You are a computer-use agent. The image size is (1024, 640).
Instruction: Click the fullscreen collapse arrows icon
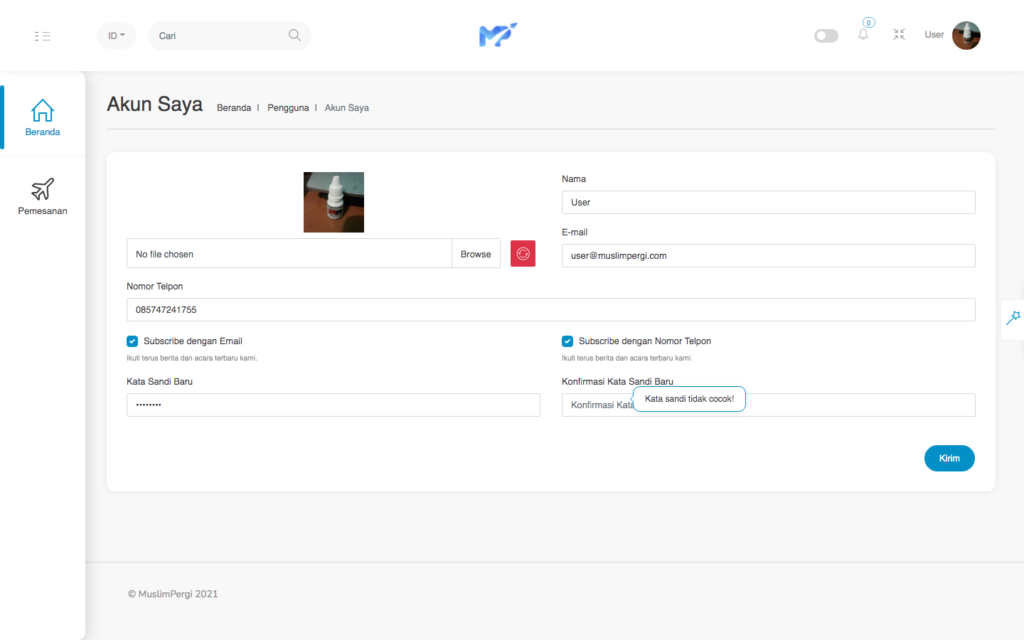[x=899, y=35]
